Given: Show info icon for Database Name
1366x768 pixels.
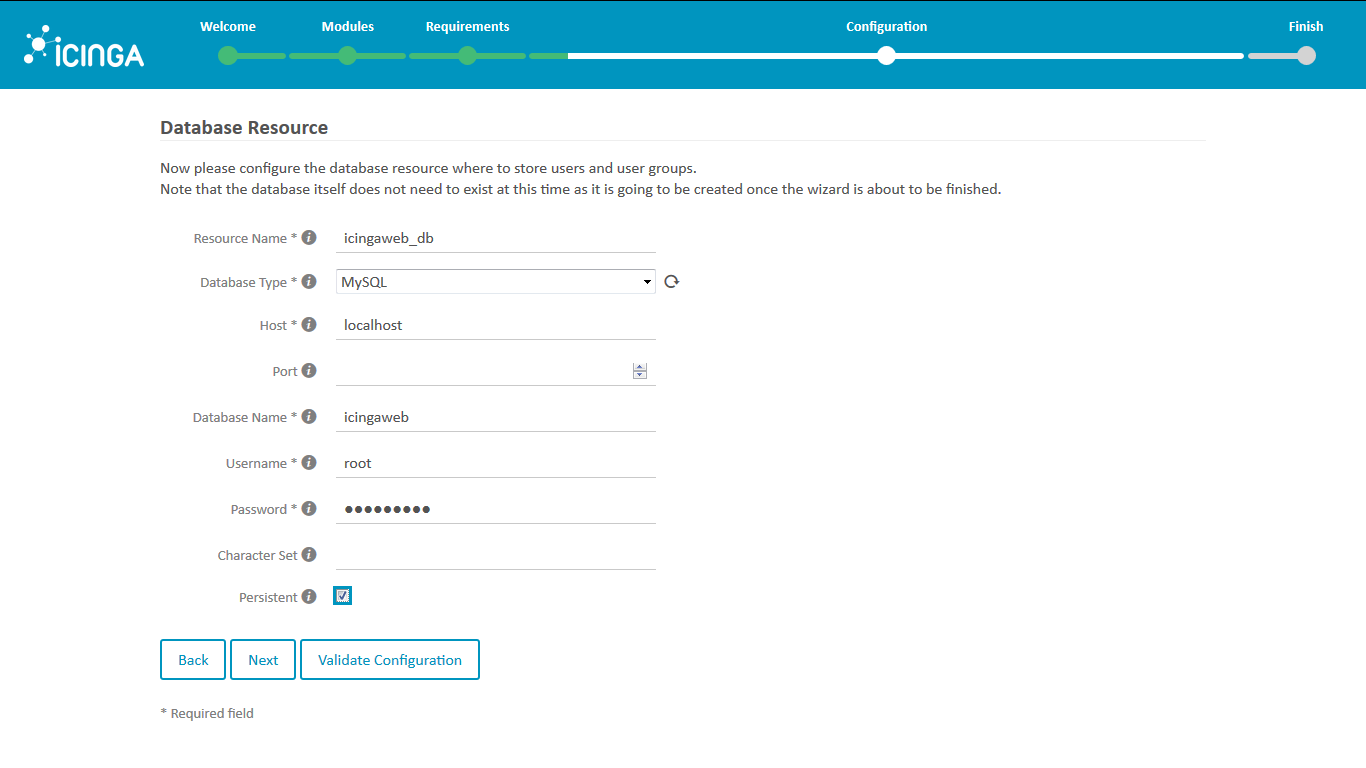Looking at the screenshot, I should point(309,417).
